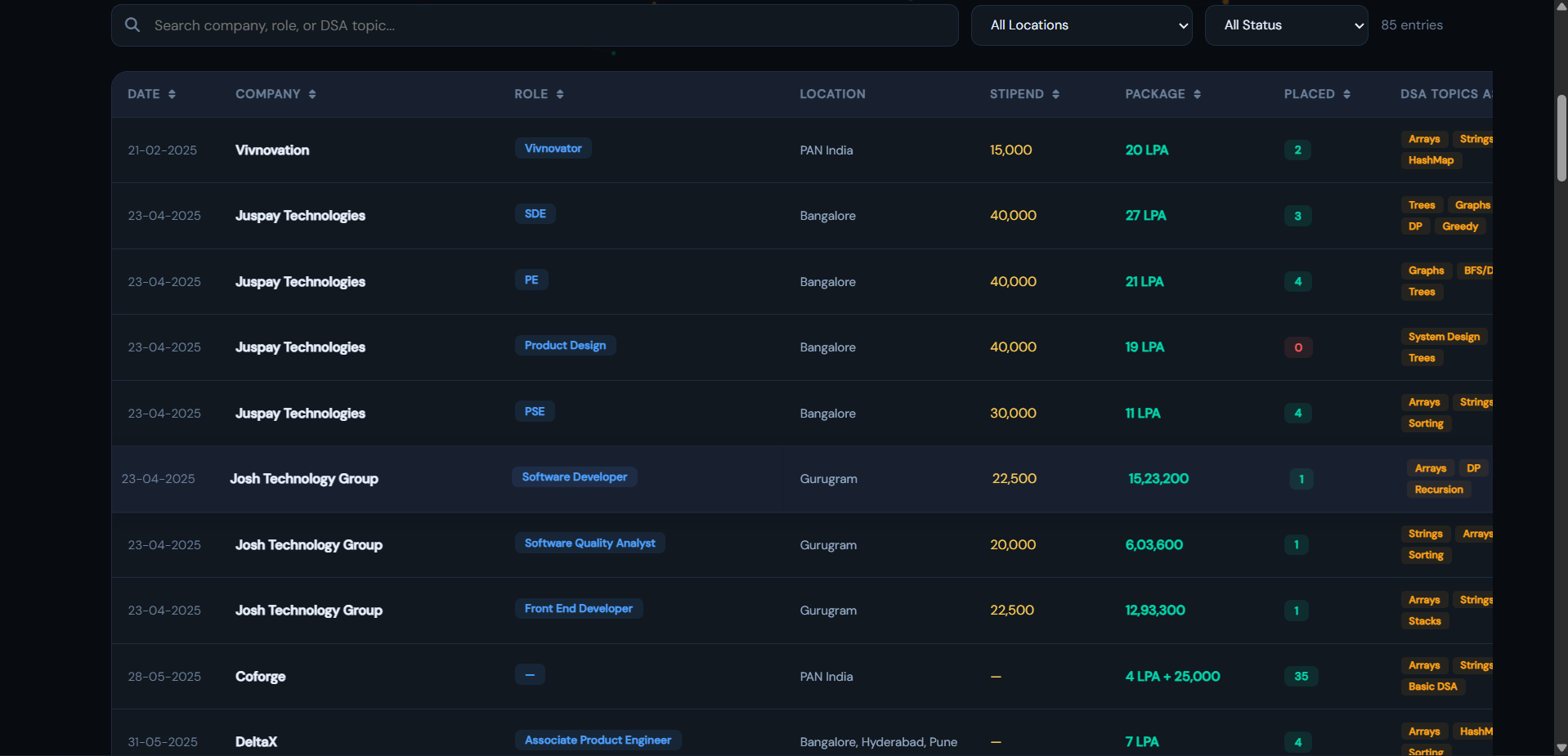The width and height of the screenshot is (1568, 756).
Task: Click the Front End Developer role badge
Action: tap(579, 608)
